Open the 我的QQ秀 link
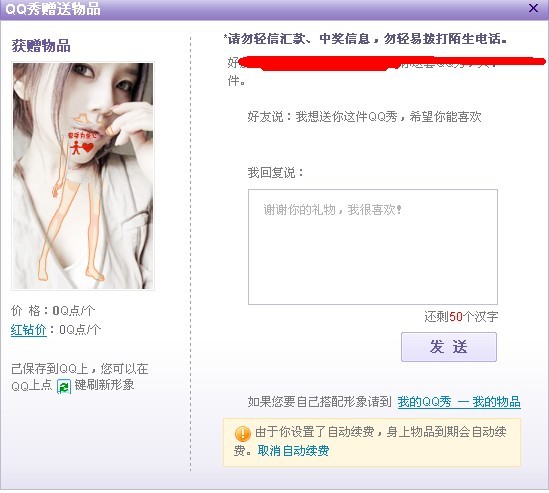Viewport: 549px width, 493px height. (424, 402)
